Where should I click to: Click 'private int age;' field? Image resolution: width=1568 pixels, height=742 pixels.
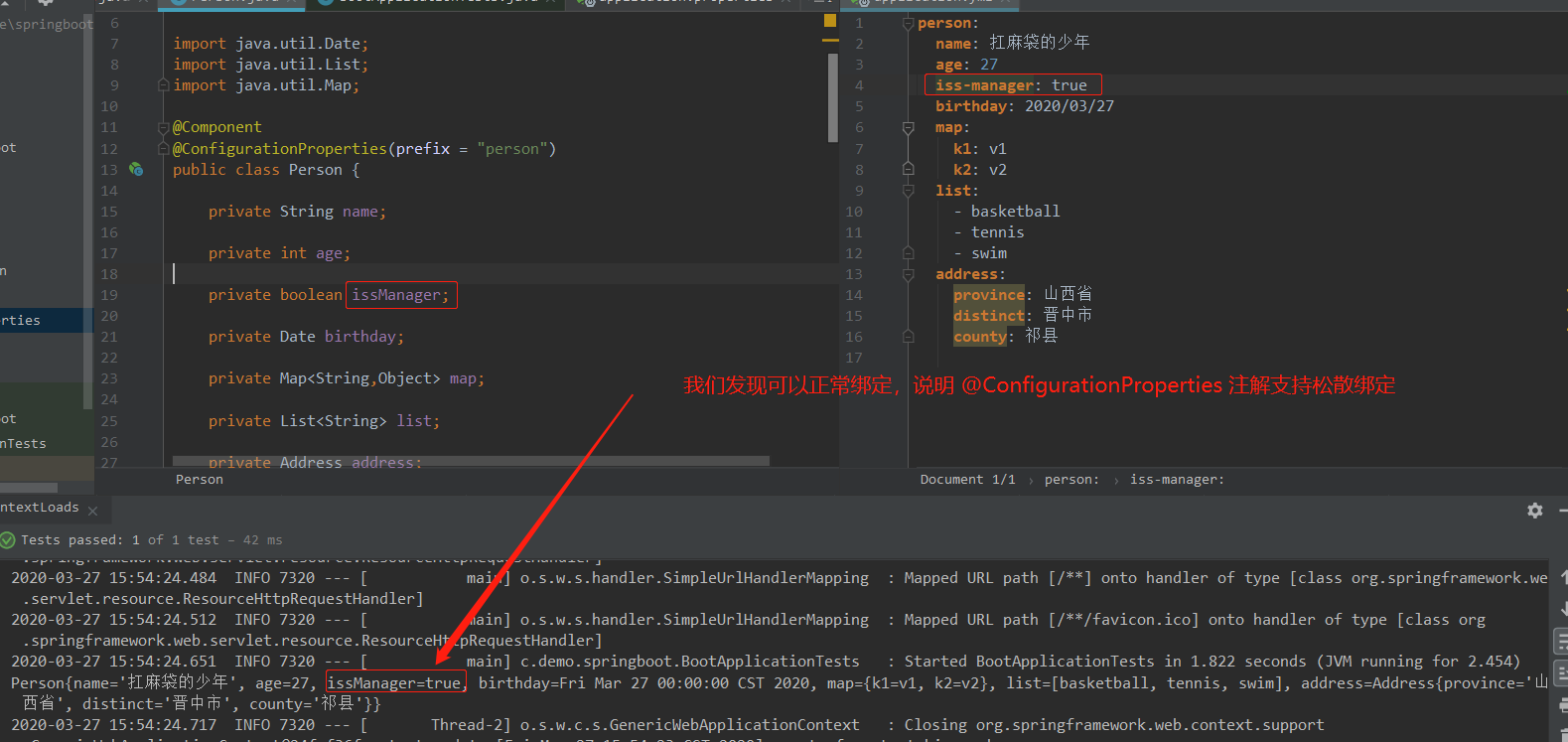[279, 253]
